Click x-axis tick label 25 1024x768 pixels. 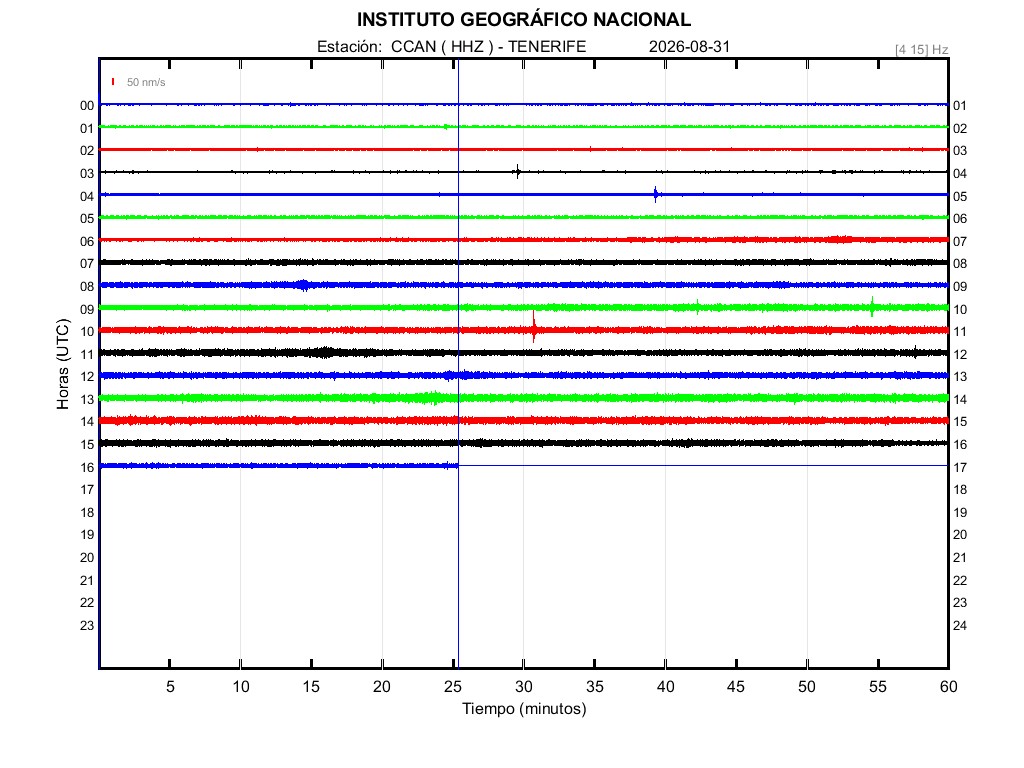pyautogui.click(x=453, y=687)
